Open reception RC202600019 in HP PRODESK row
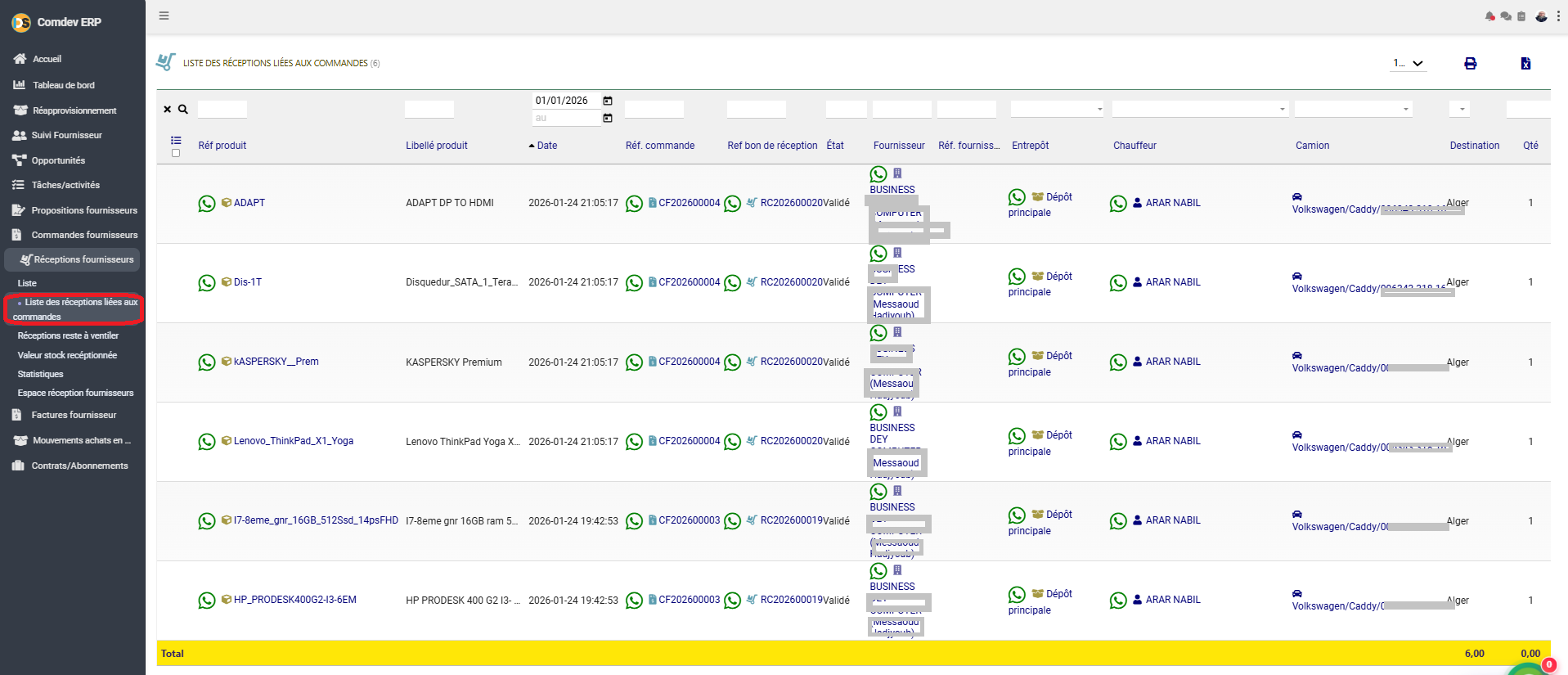The image size is (1568, 675). [792, 600]
